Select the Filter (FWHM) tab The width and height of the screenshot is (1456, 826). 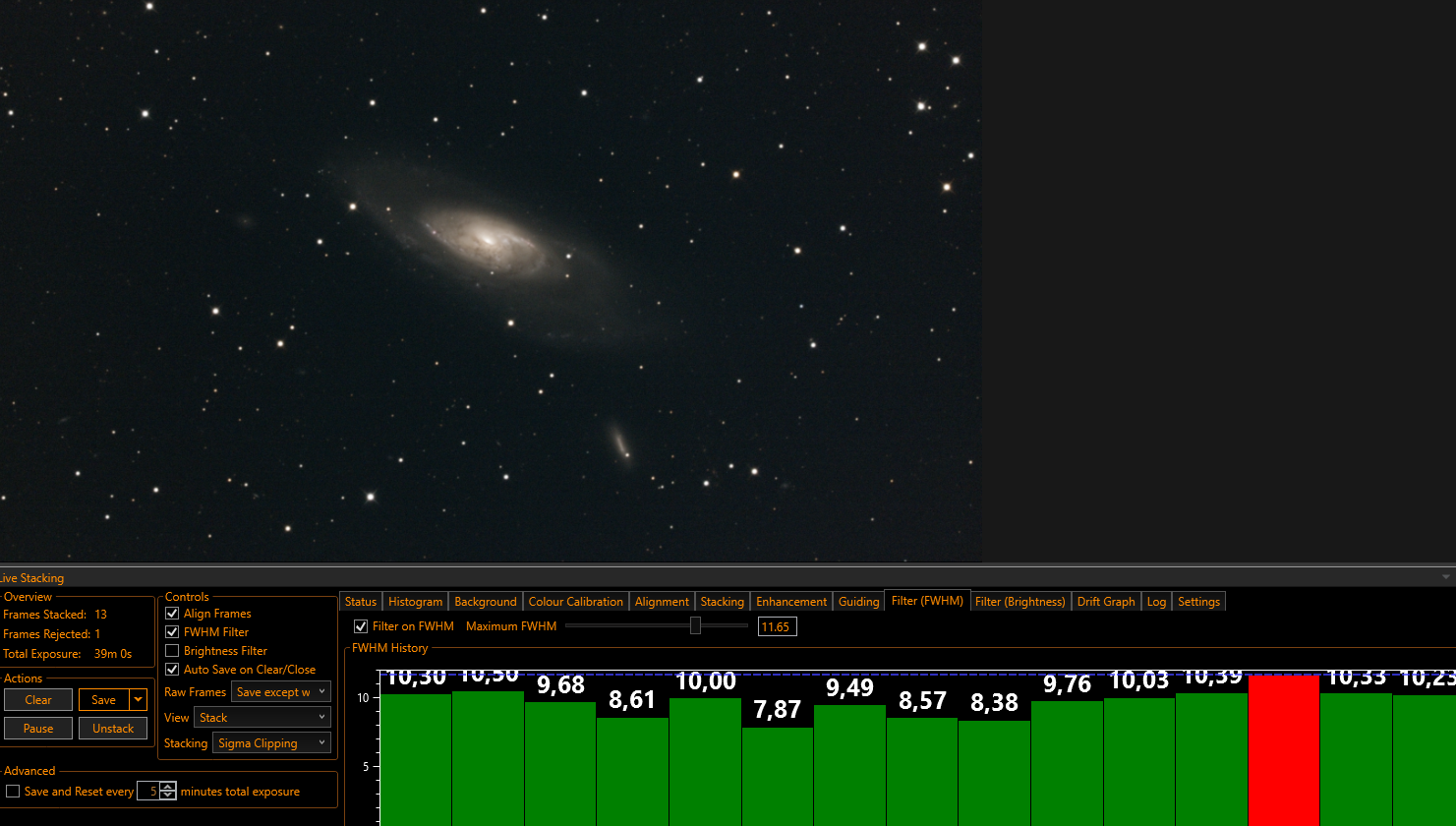coord(927,601)
